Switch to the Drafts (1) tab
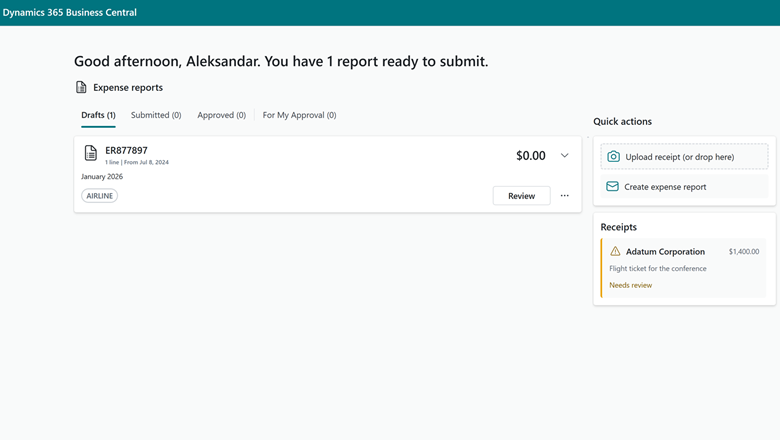 (98, 115)
